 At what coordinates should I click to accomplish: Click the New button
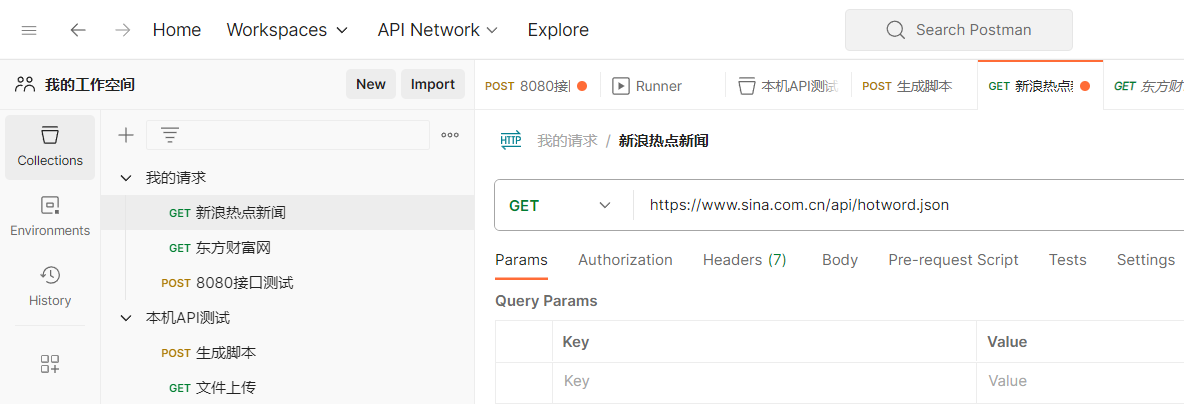tap(371, 85)
